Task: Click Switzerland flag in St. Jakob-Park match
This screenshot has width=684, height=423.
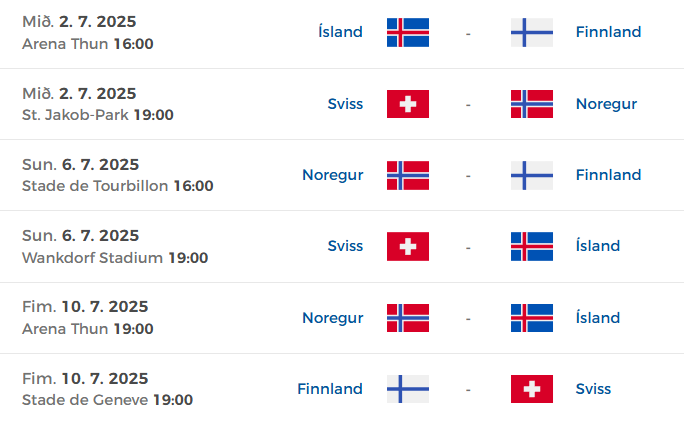Action: point(408,104)
